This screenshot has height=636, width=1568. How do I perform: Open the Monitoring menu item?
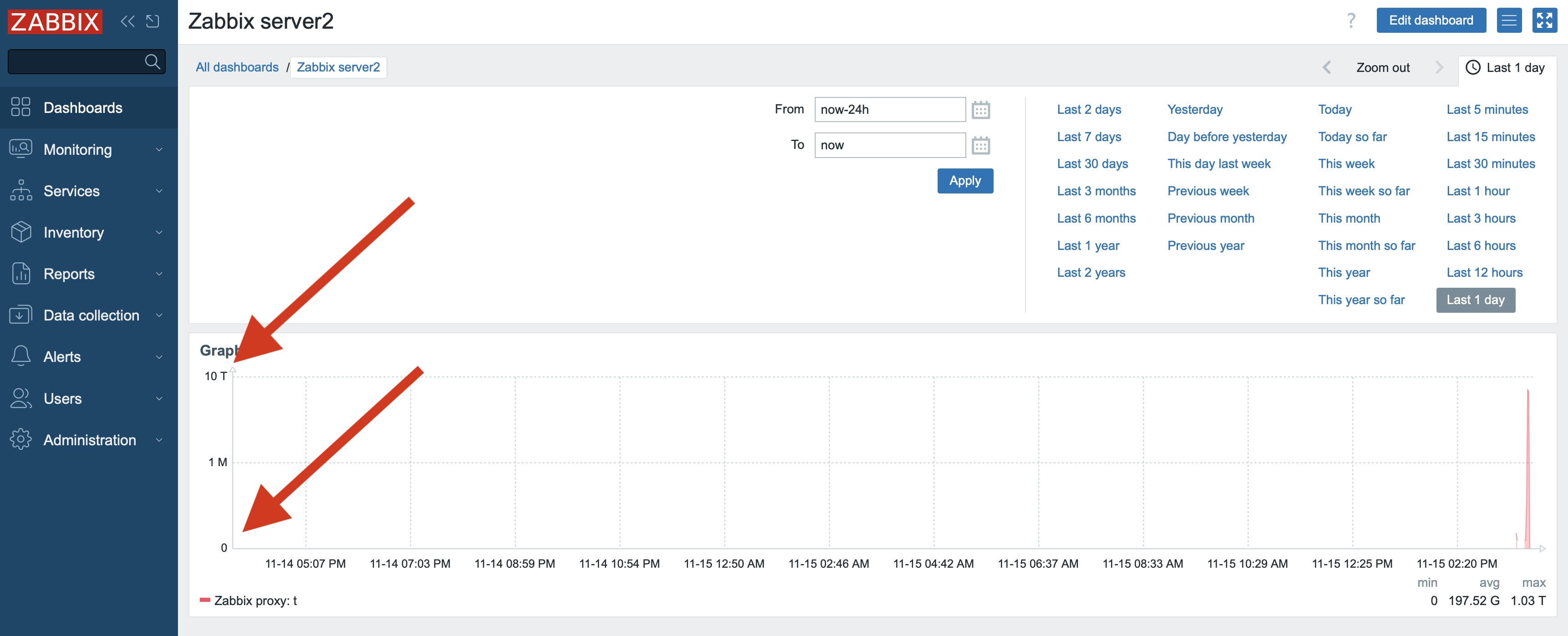[89, 150]
